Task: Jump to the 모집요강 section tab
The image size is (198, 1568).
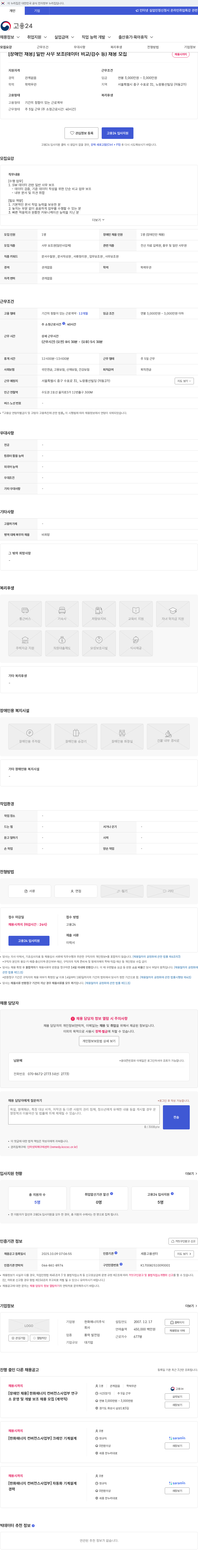Action: (6, 47)
